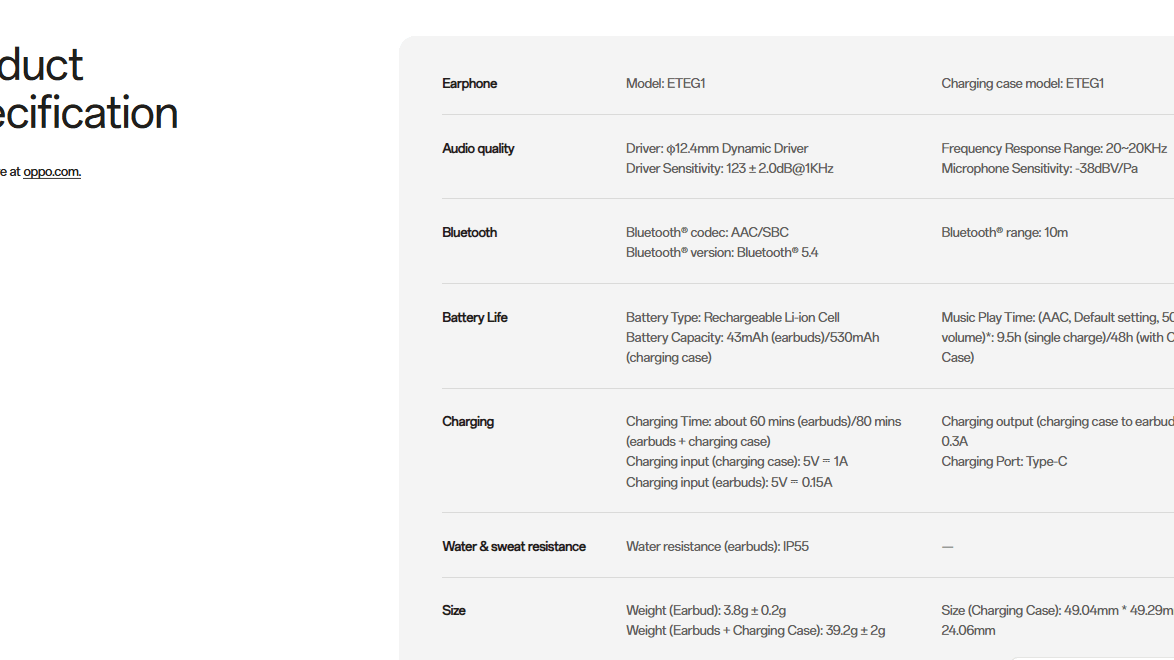Click the Driver Sensitivity text
Viewport: 1174px width, 660px height.
pos(729,169)
